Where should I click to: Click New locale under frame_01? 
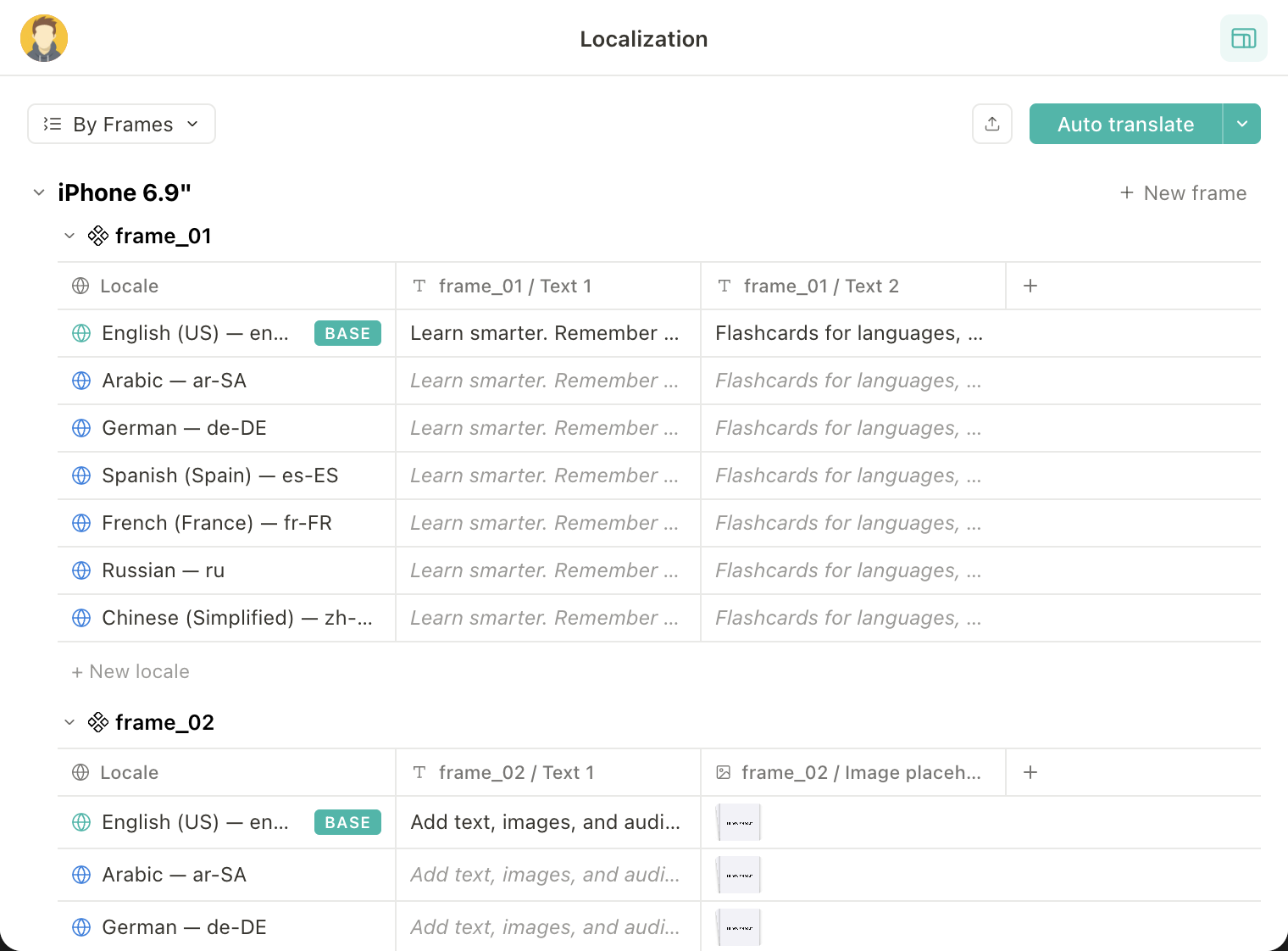[130, 671]
